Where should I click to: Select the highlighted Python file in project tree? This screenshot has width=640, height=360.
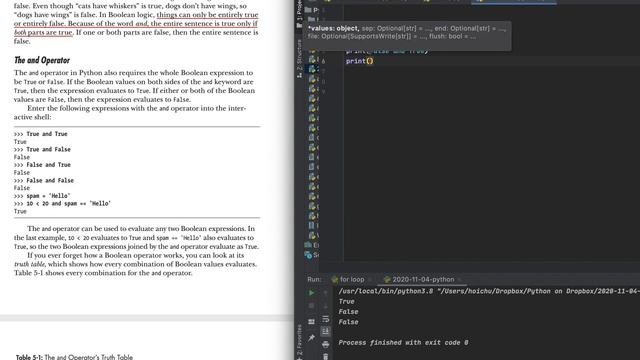313,69
